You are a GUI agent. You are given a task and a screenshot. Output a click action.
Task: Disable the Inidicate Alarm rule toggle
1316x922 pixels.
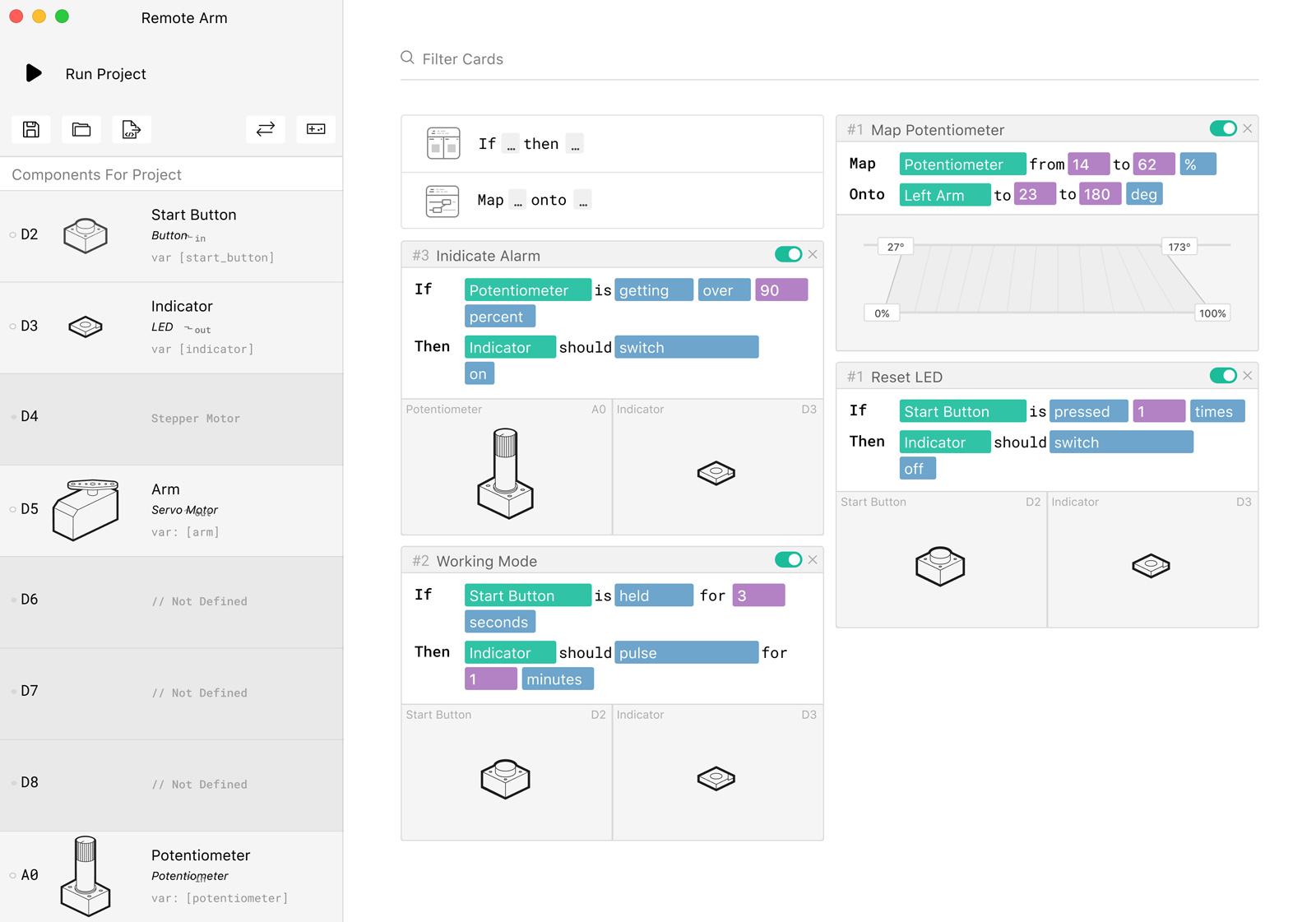click(x=790, y=254)
